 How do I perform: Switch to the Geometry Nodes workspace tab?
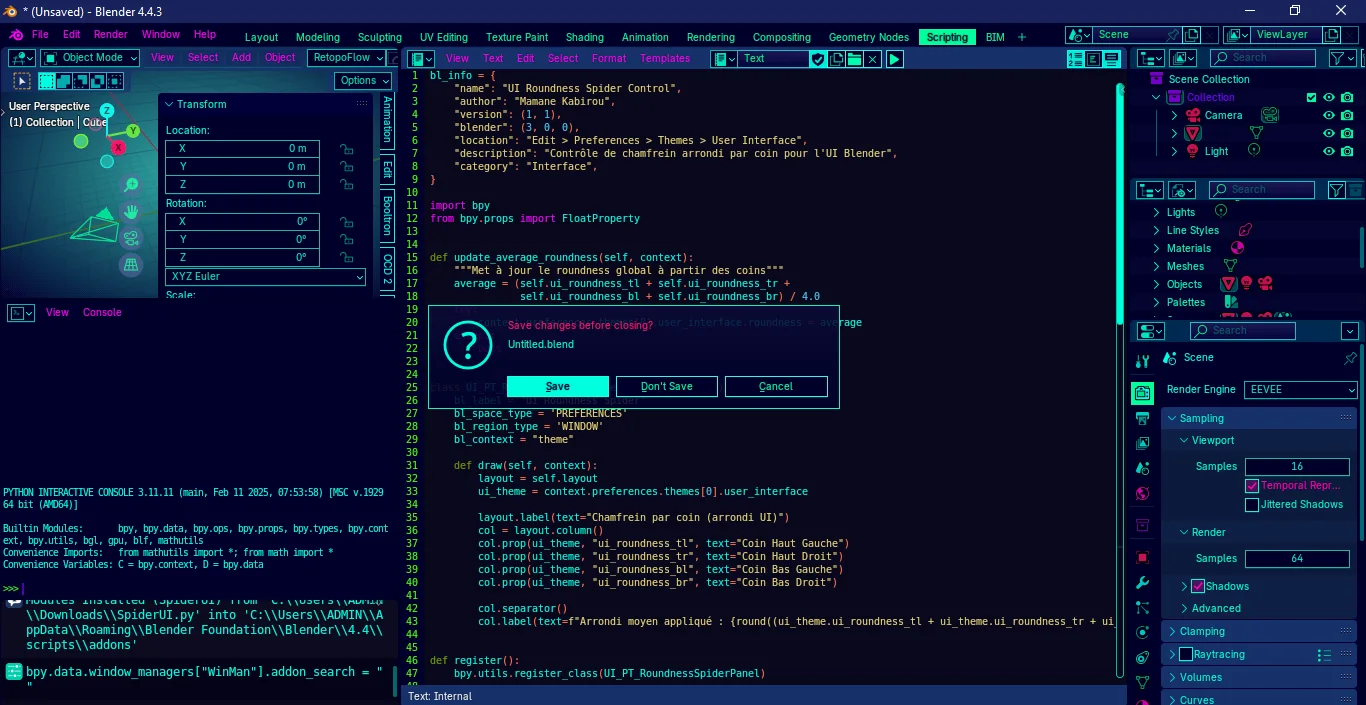click(x=869, y=38)
